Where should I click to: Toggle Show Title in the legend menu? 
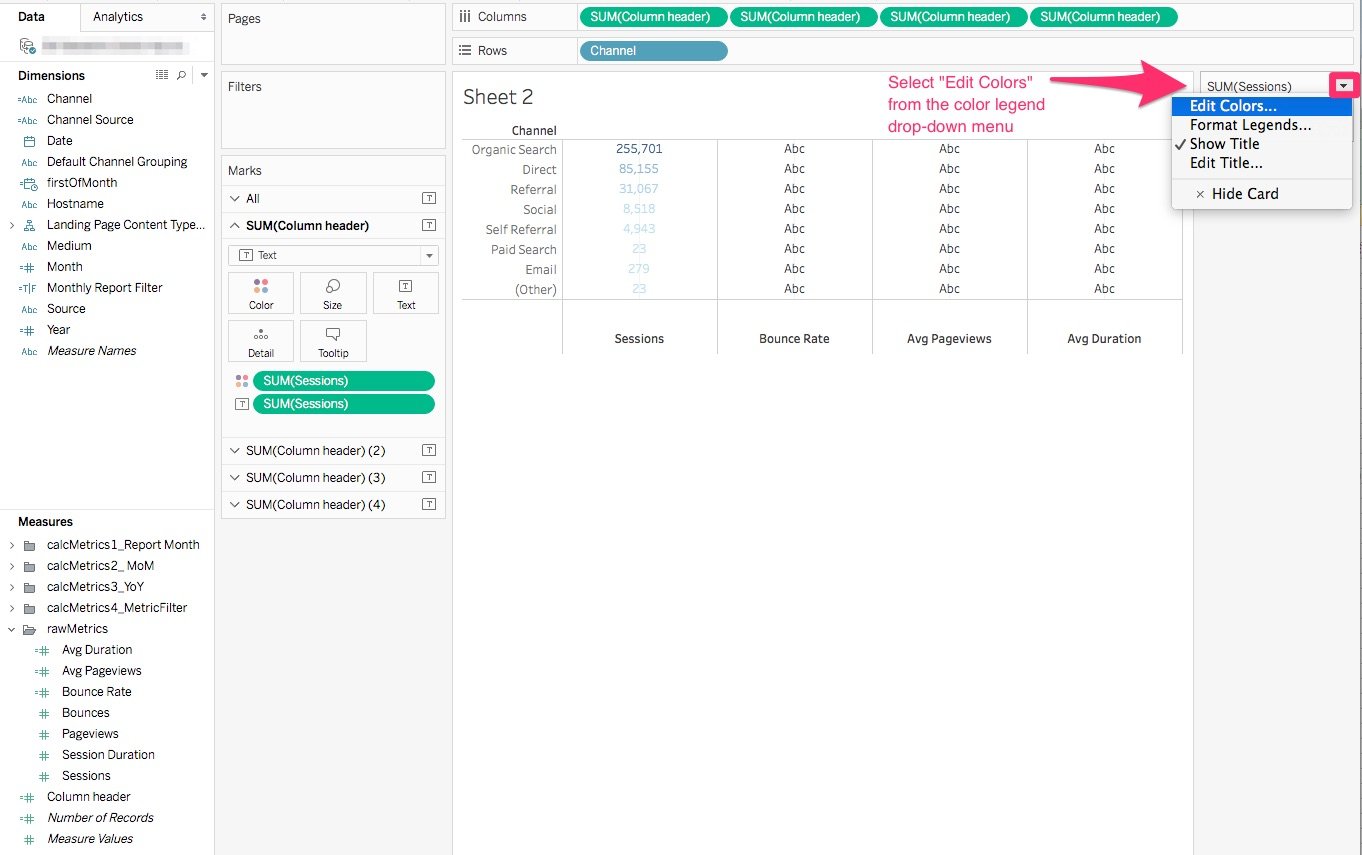[x=1225, y=143]
